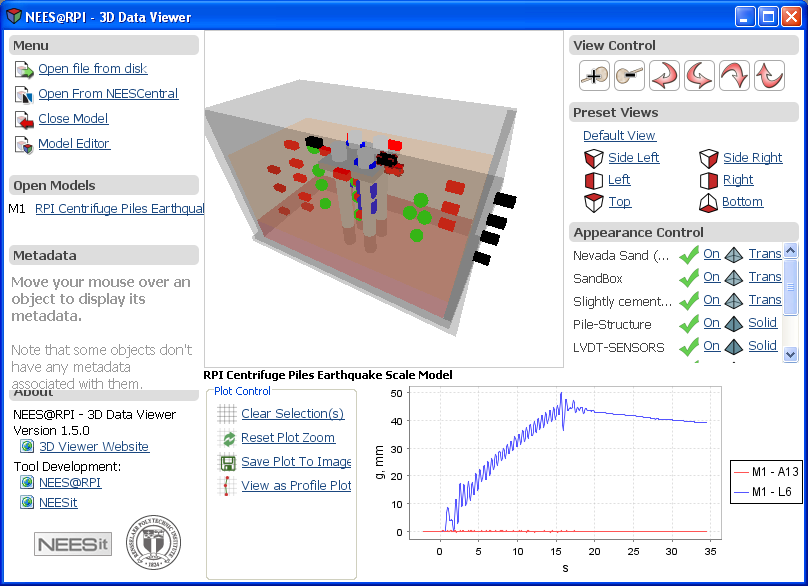Toggle Slightly cemented layer On link

click(x=712, y=299)
